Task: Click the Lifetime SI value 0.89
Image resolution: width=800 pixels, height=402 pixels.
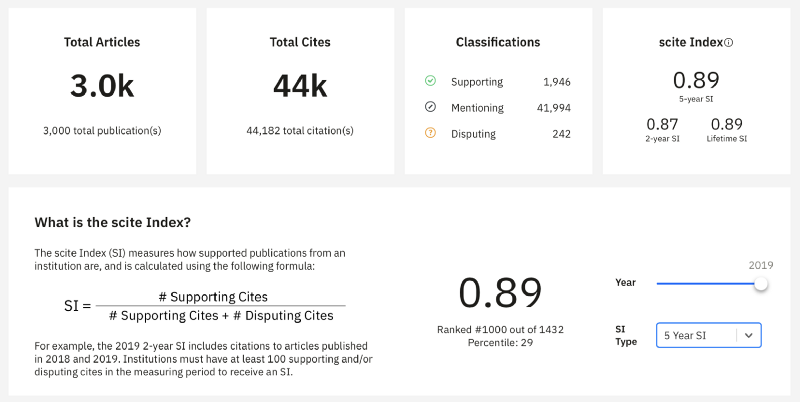Action: coord(726,124)
